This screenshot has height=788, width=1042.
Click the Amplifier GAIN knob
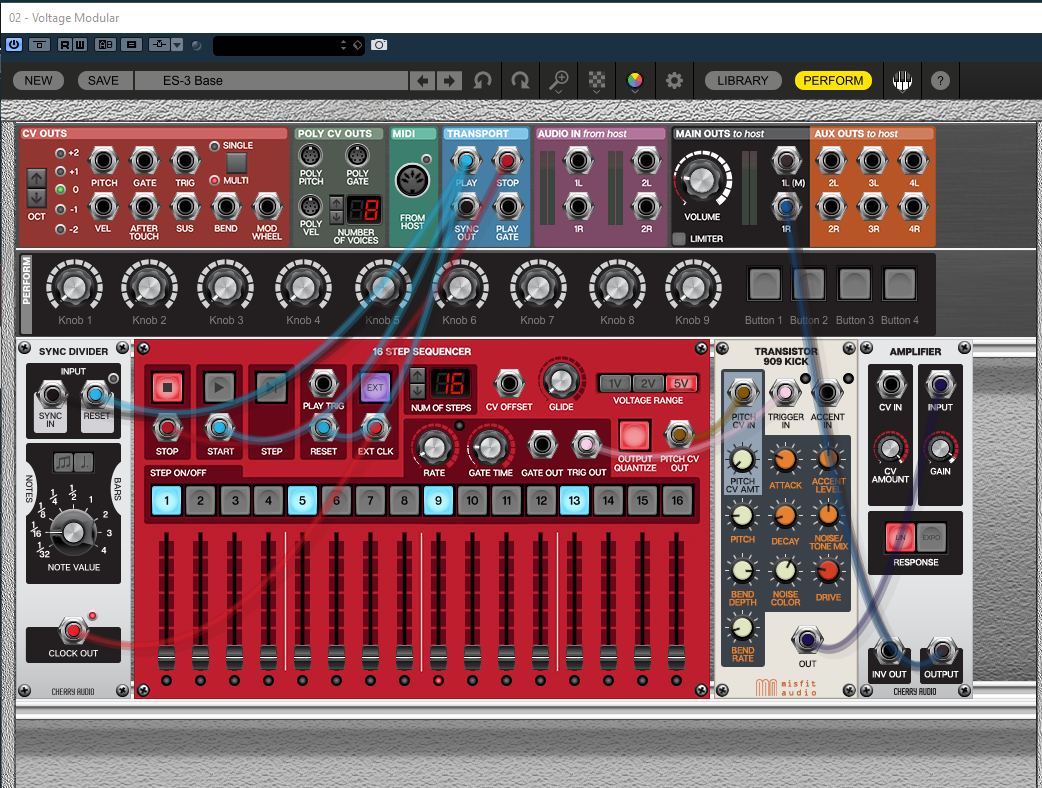940,448
